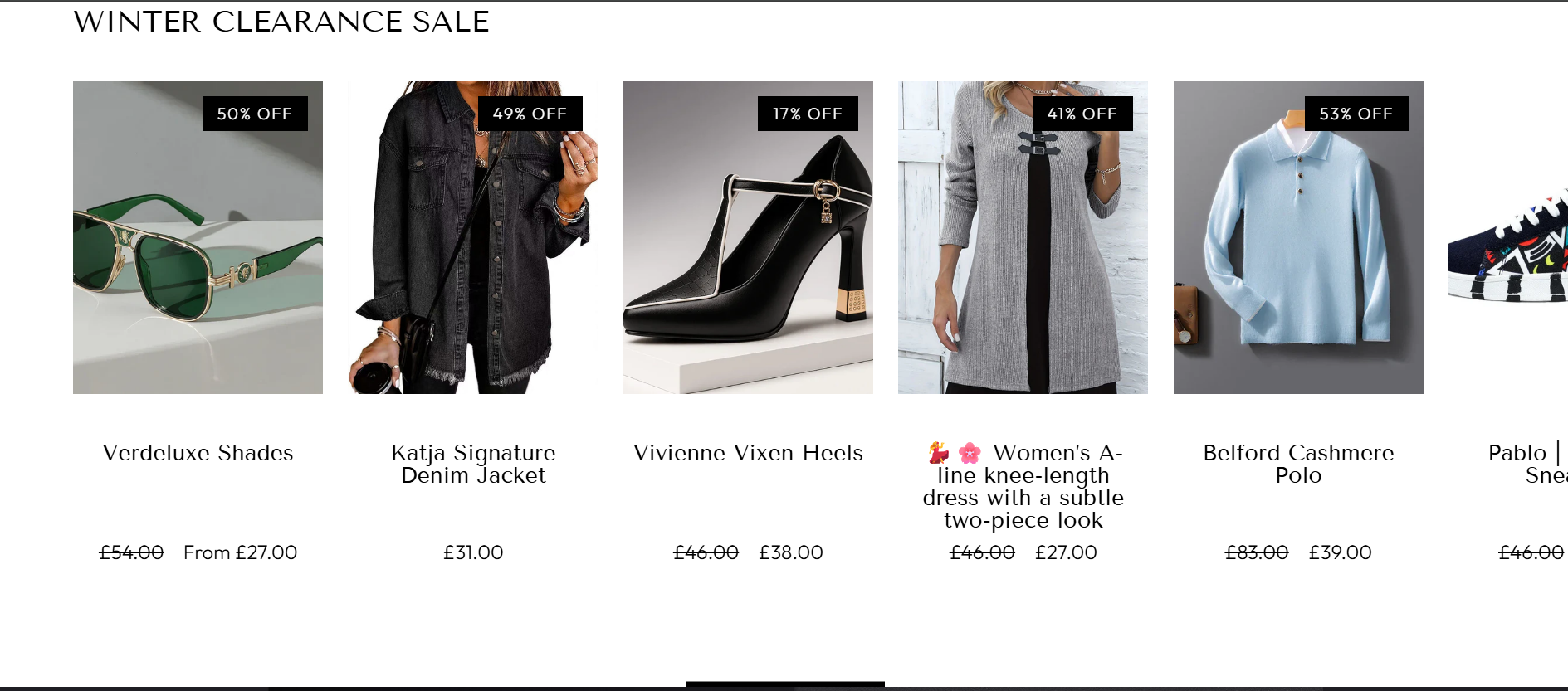Click the 41% OFF badge on the dress
The height and width of the screenshot is (691, 1568).
point(1082,114)
